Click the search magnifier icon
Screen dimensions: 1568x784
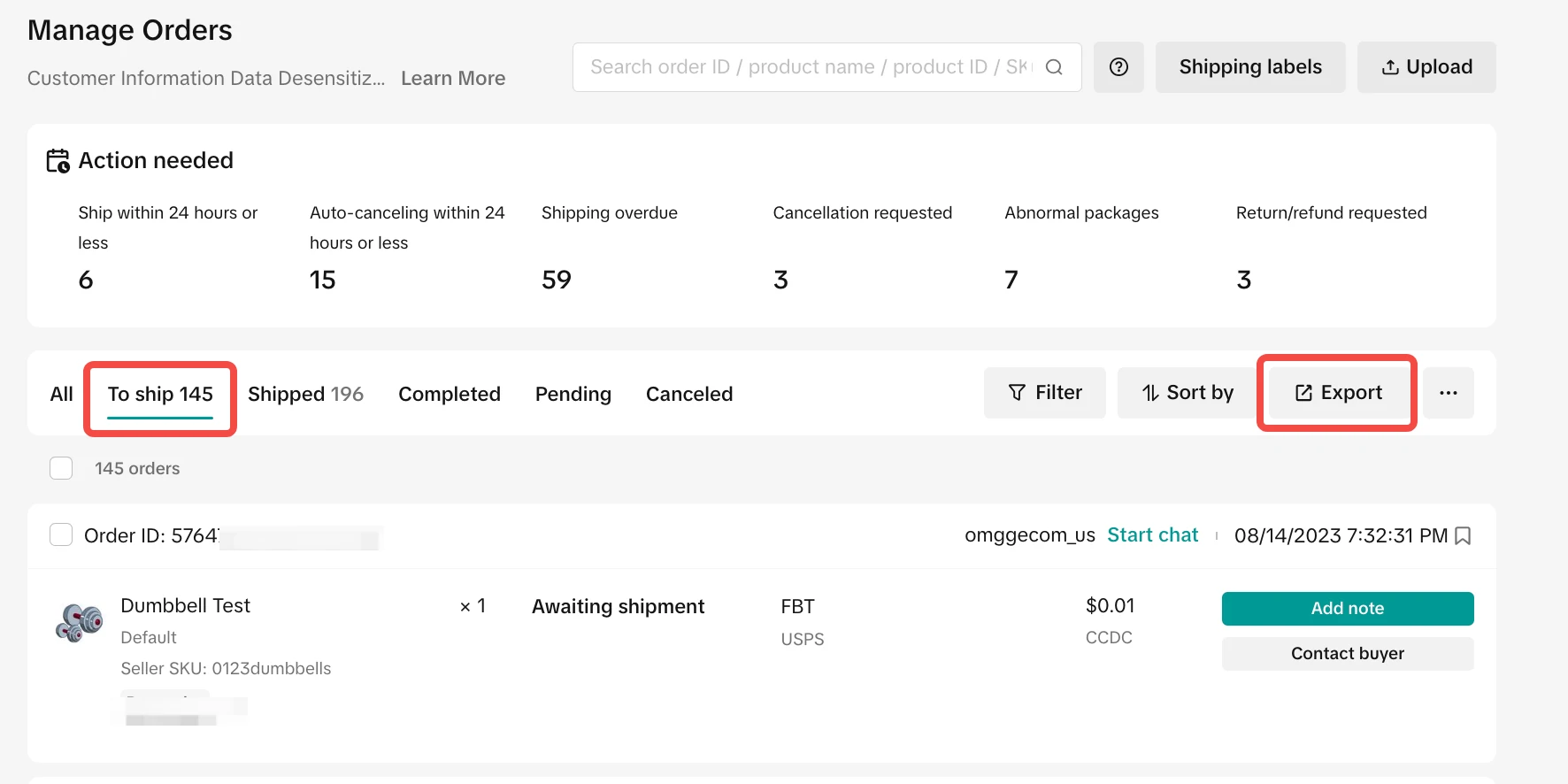[1054, 67]
